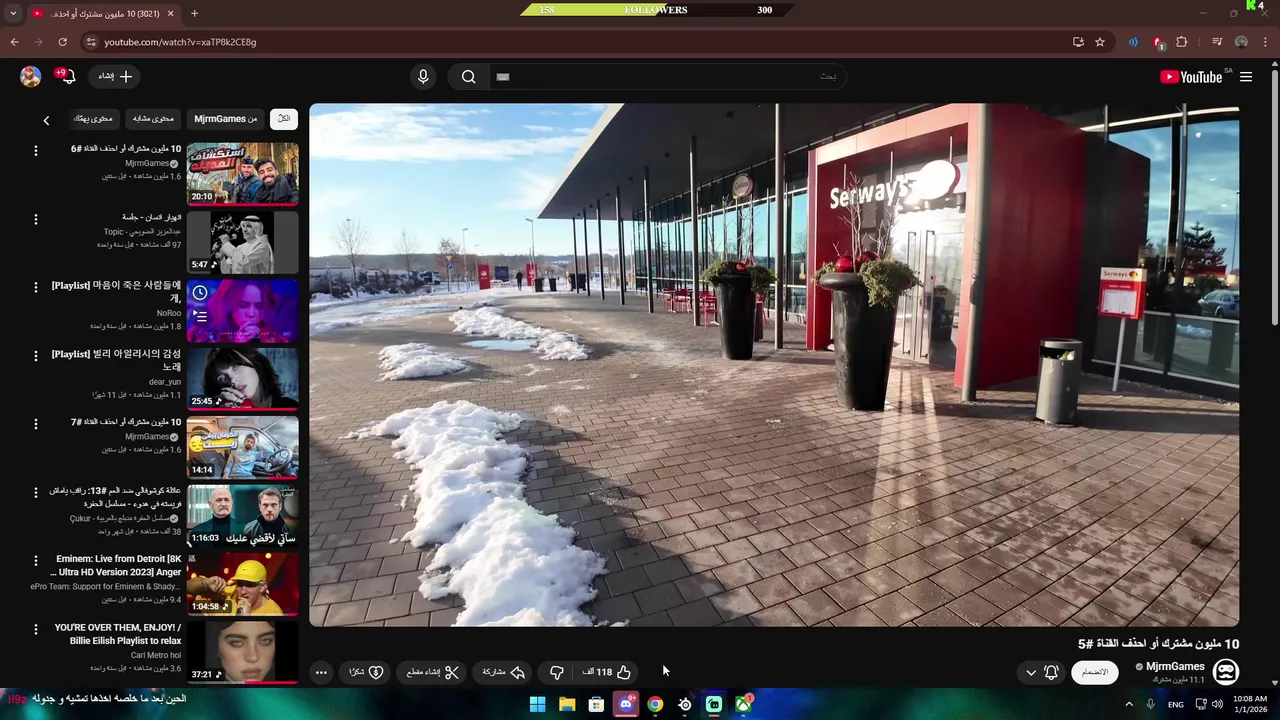Click the Share arrow button

click(x=504, y=672)
